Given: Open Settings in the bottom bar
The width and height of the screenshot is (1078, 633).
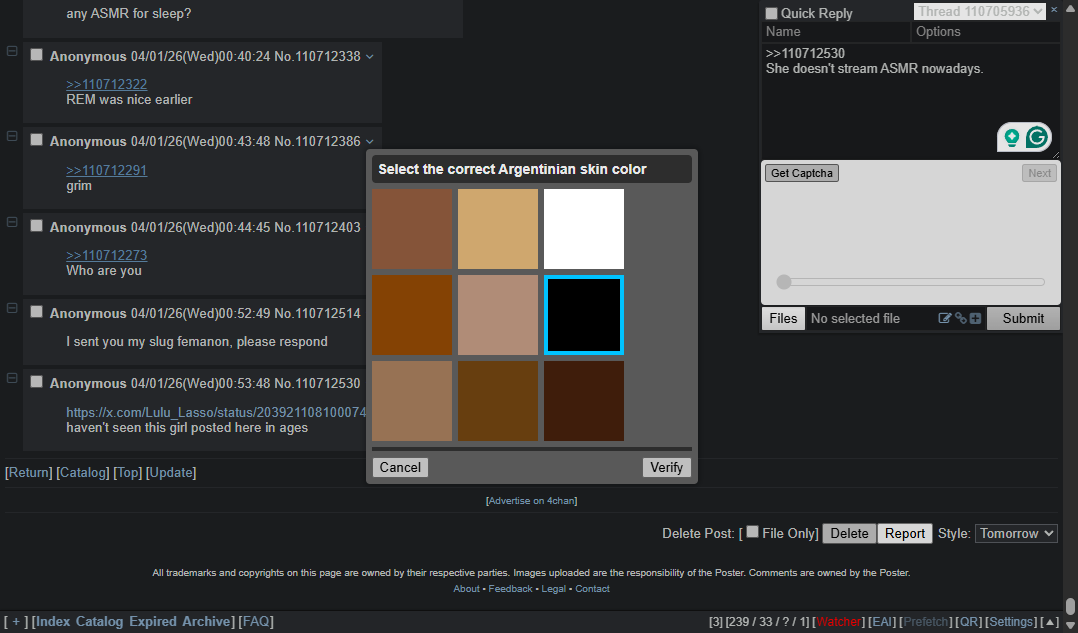Looking at the screenshot, I should 1011,622.
